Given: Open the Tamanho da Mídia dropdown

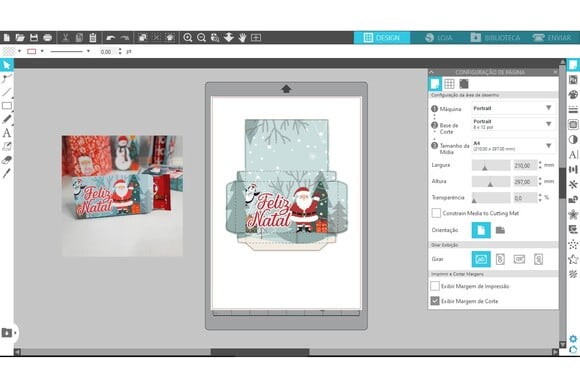Looking at the screenshot, I should pyautogui.click(x=514, y=146).
